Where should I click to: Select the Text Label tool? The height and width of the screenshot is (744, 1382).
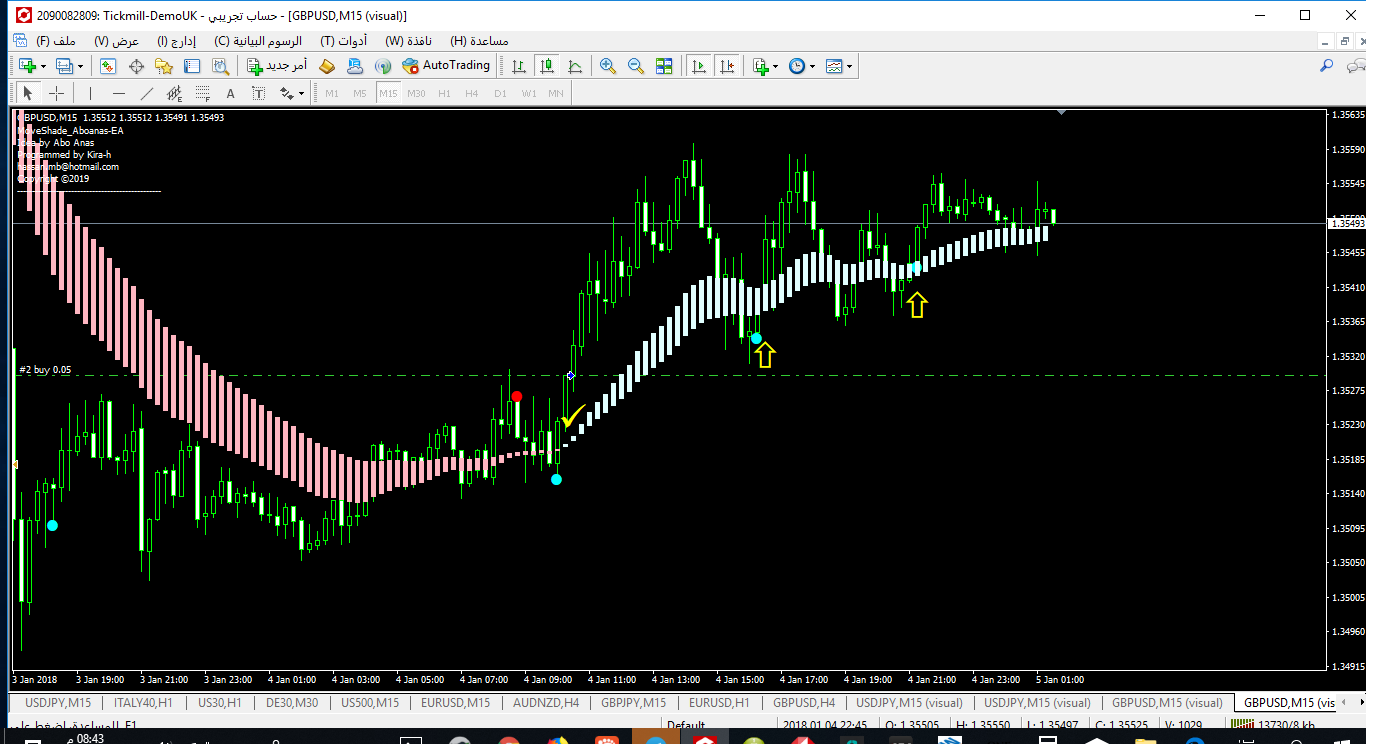(258, 93)
